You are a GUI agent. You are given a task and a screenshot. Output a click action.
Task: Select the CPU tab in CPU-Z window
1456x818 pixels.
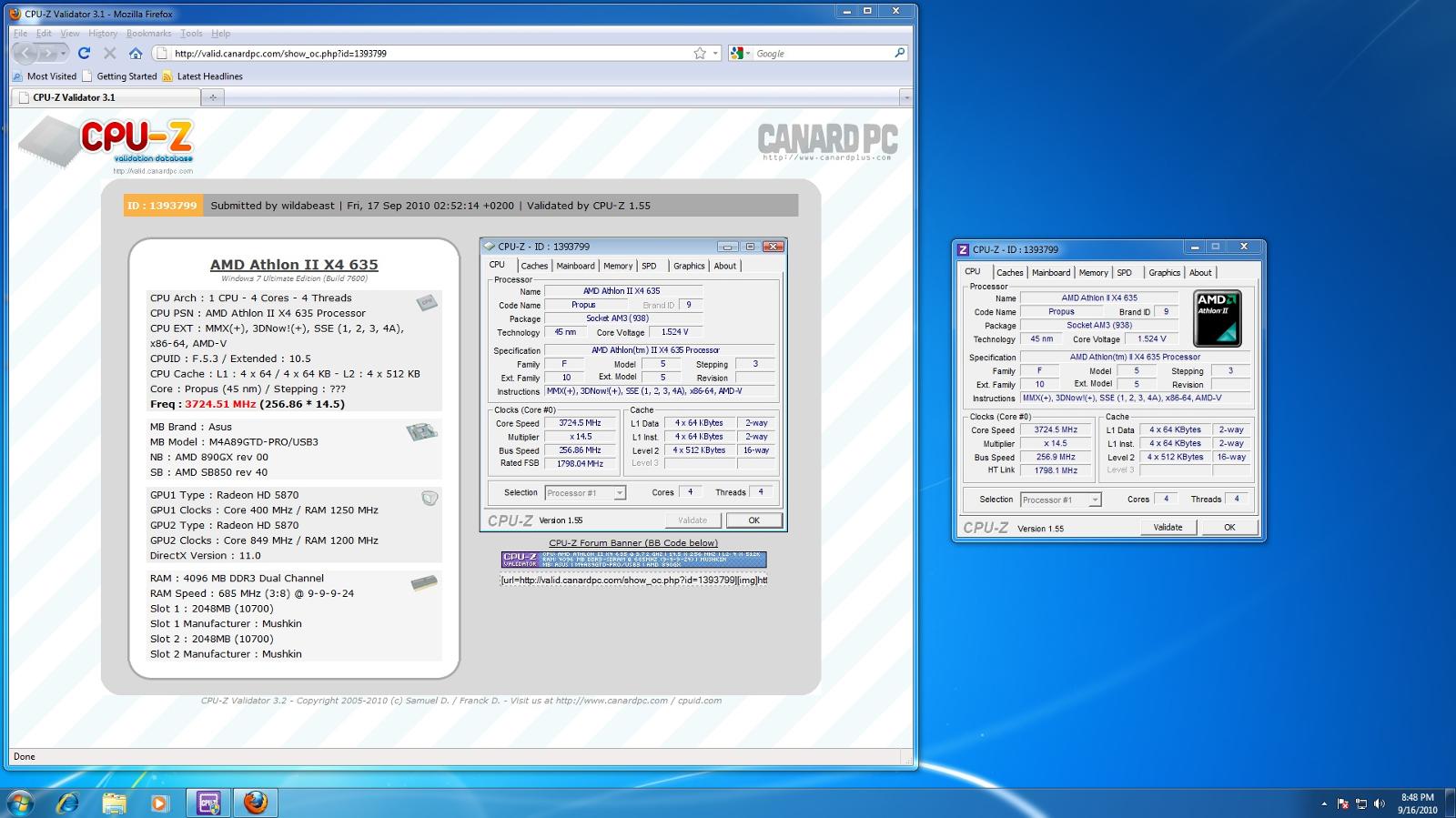click(x=973, y=271)
